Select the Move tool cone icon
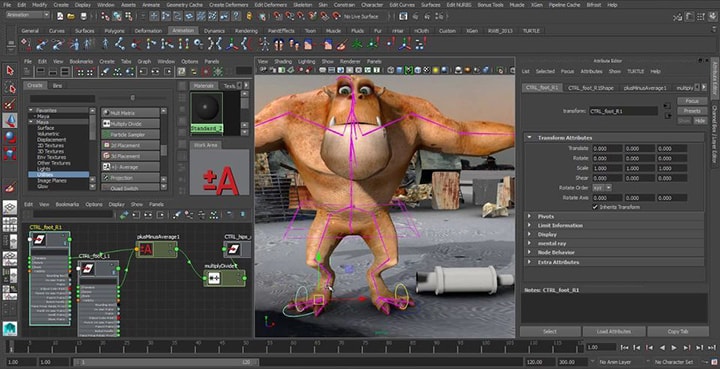The width and height of the screenshot is (720, 369). tap(10, 121)
